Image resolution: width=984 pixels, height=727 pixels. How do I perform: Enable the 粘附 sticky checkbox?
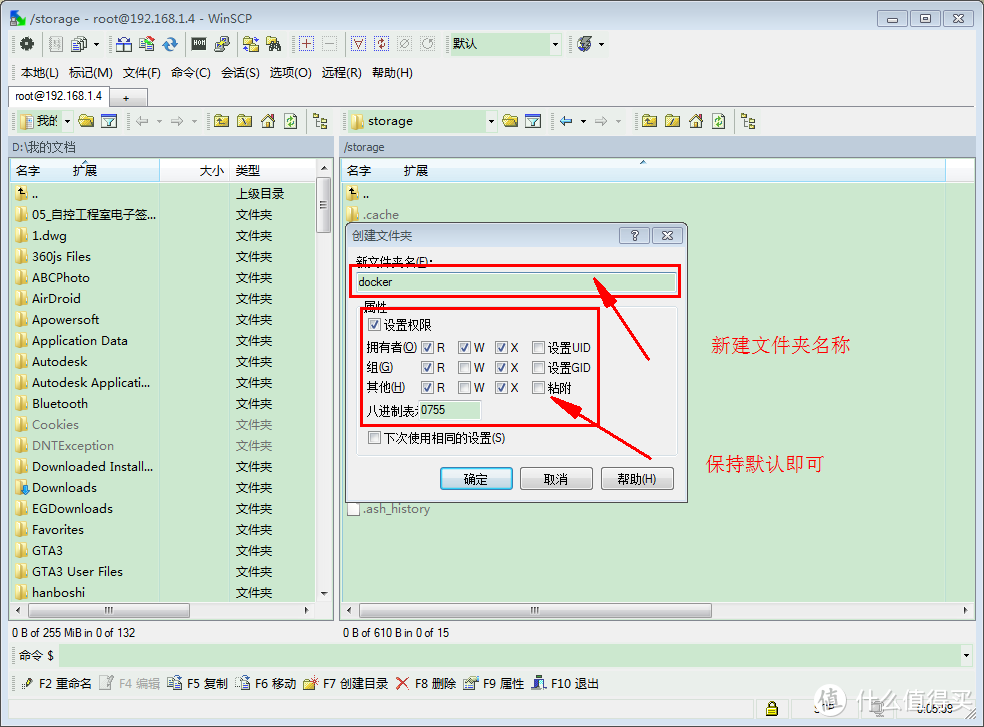(538, 387)
